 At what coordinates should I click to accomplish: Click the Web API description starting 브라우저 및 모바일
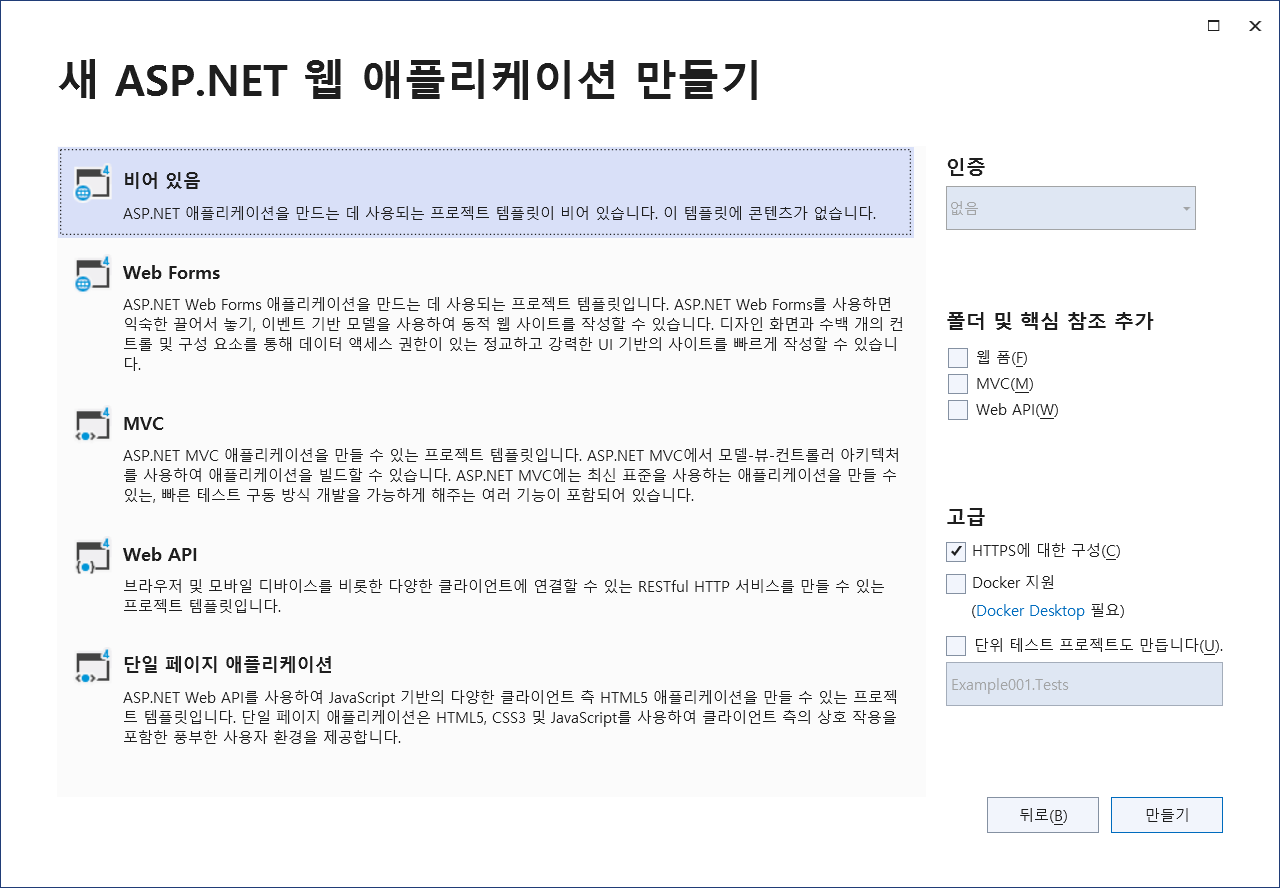(504, 596)
